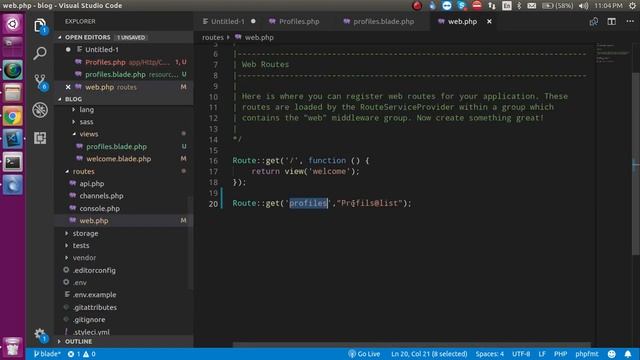640x360 pixels.
Task: Open the Source Control view
Action: [x=40, y=82]
